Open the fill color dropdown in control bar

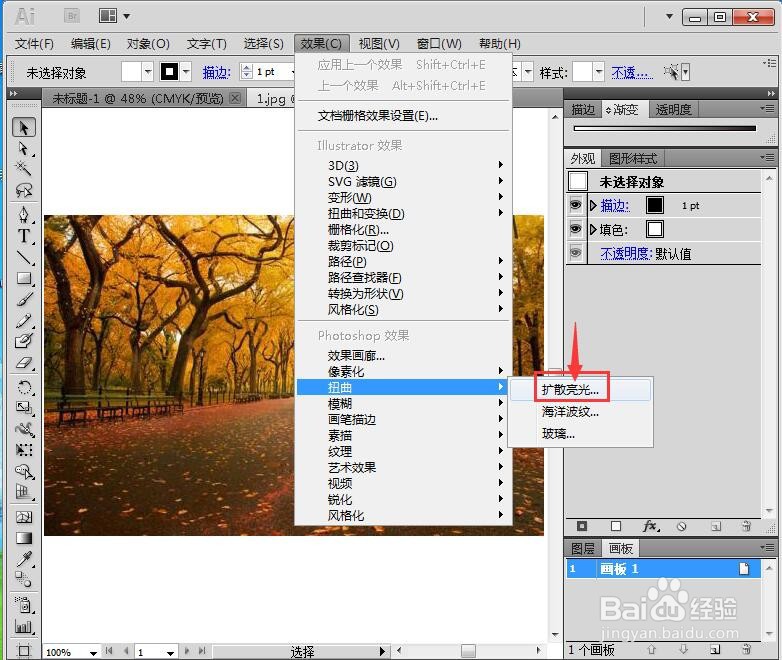(x=148, y=72)
